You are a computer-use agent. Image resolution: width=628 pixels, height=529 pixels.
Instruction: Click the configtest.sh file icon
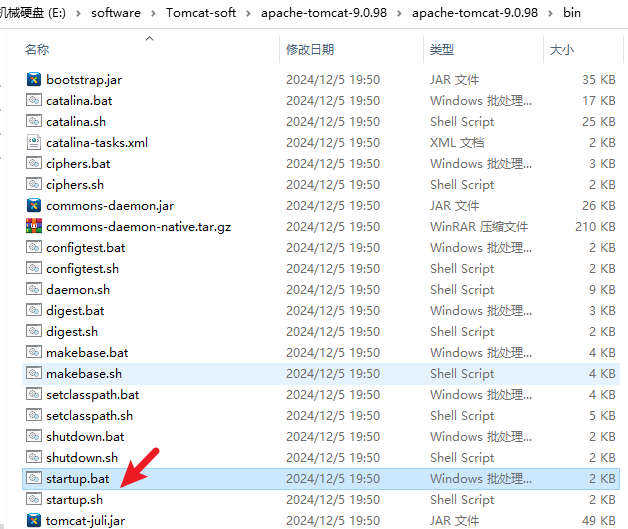click(x=34, y=268)
